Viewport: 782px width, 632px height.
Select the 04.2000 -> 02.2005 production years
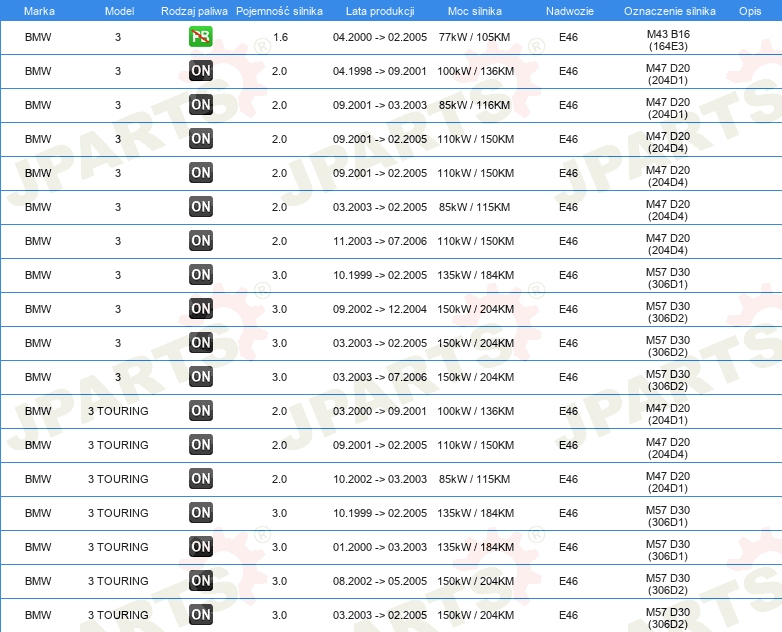(380, 37)
